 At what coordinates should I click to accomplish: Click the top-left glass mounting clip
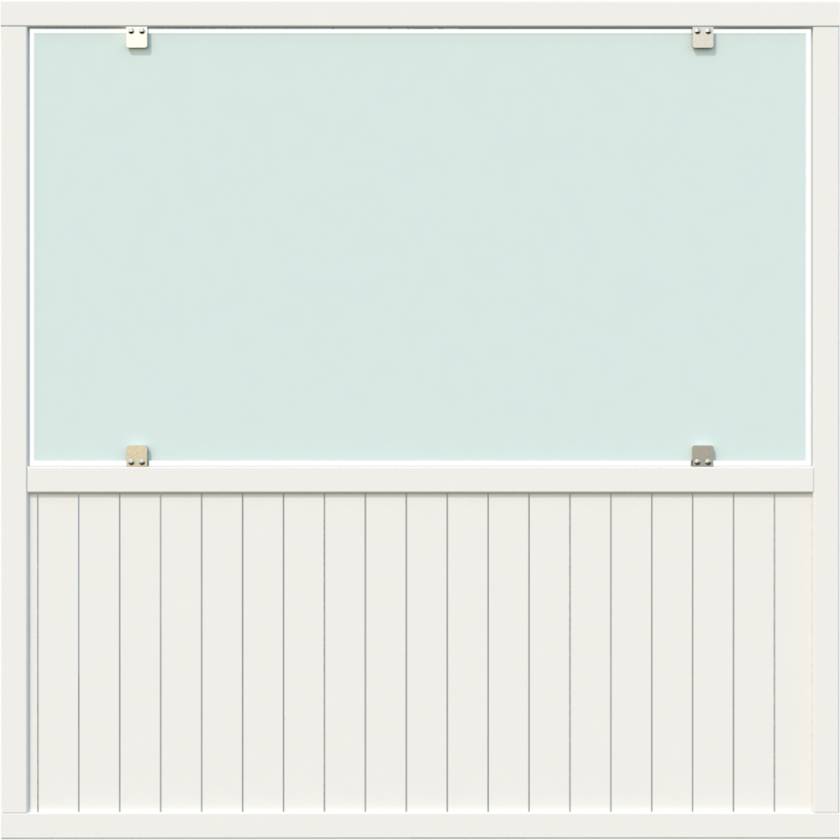[x=137, y=39]
